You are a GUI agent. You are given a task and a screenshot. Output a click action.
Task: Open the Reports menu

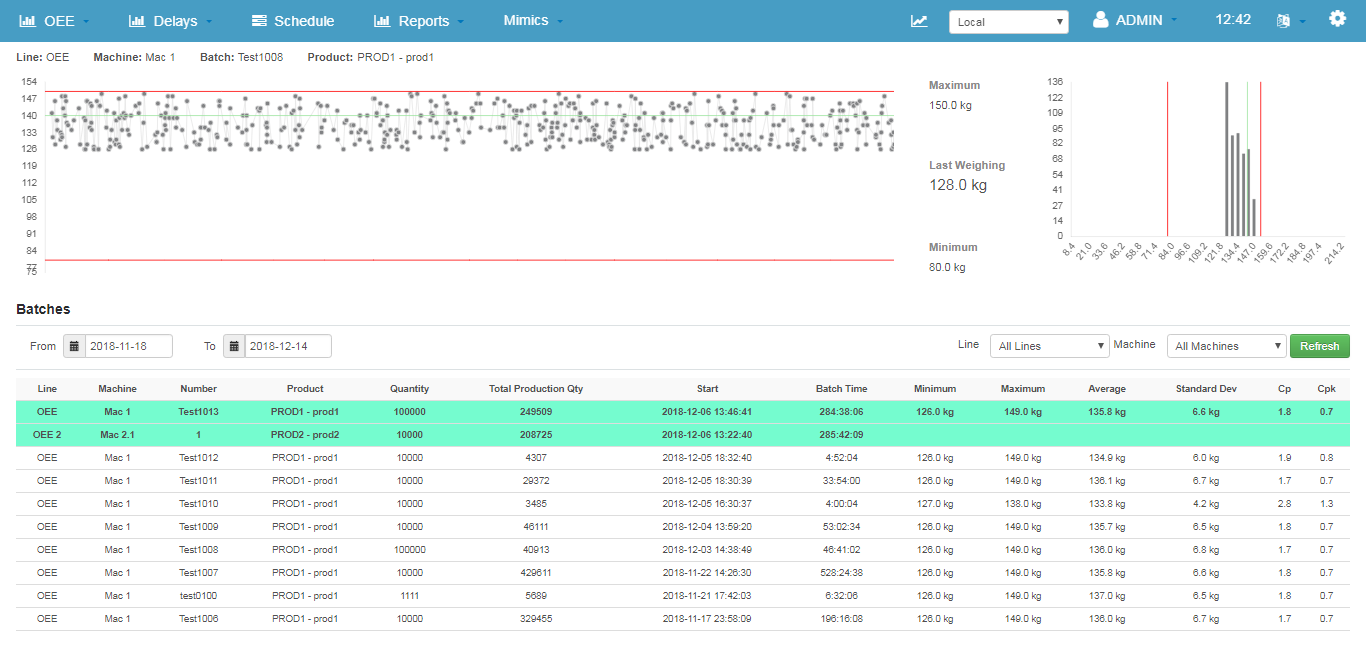click(x=417, y=20)
